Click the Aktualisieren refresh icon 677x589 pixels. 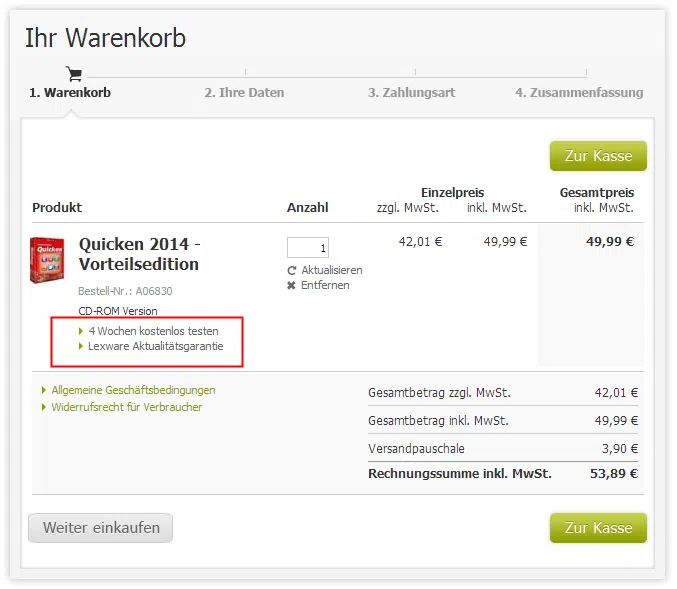pos(292,270)
